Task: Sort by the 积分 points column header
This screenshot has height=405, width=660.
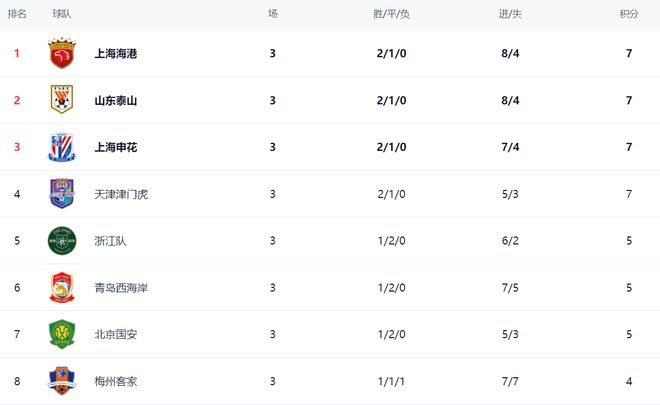Action: (629, 14)
